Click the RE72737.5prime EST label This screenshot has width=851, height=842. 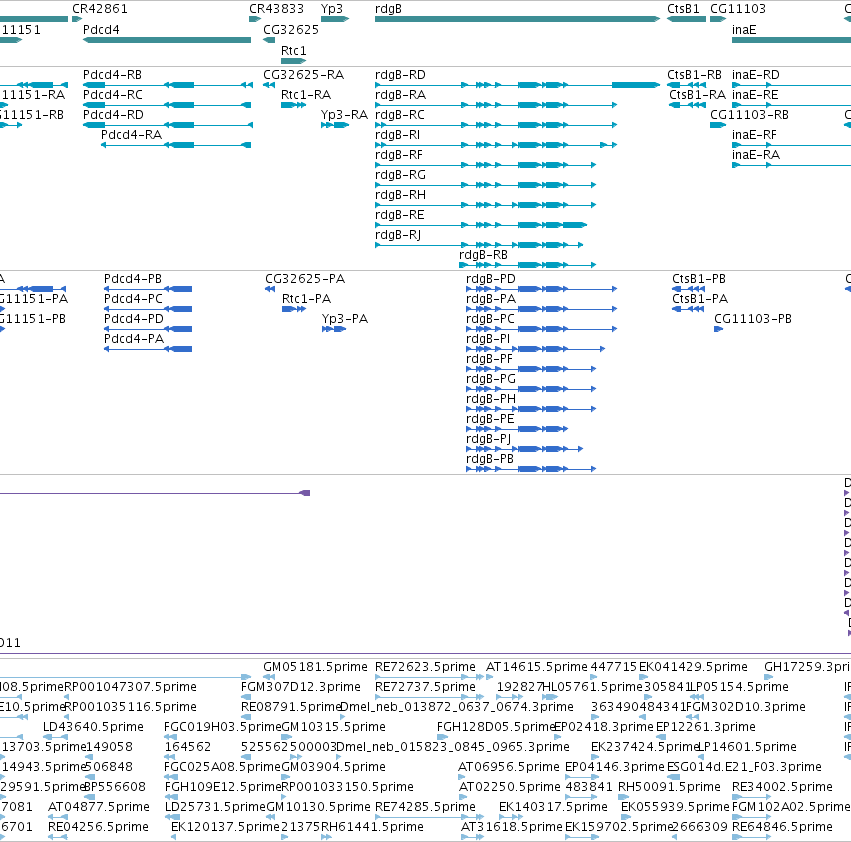point(425,687)
